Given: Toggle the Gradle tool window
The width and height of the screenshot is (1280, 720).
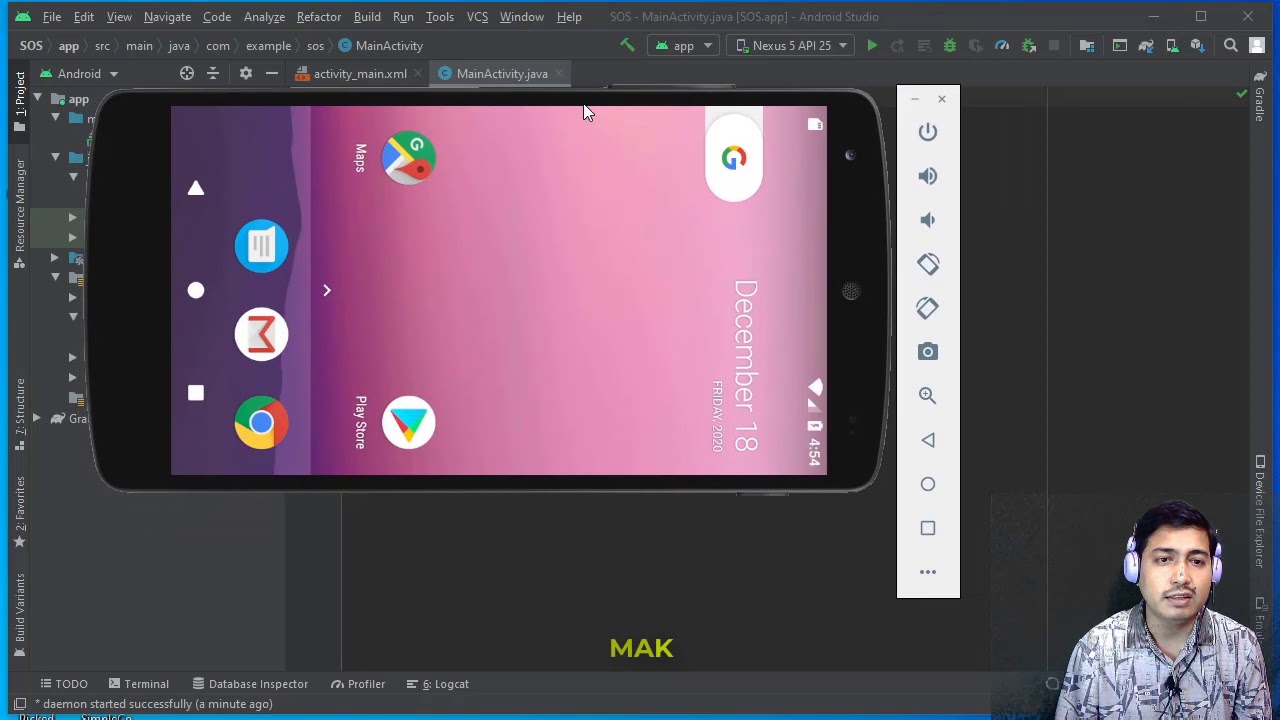Looking at the screenshot, I should click(x=1260, y=97).
